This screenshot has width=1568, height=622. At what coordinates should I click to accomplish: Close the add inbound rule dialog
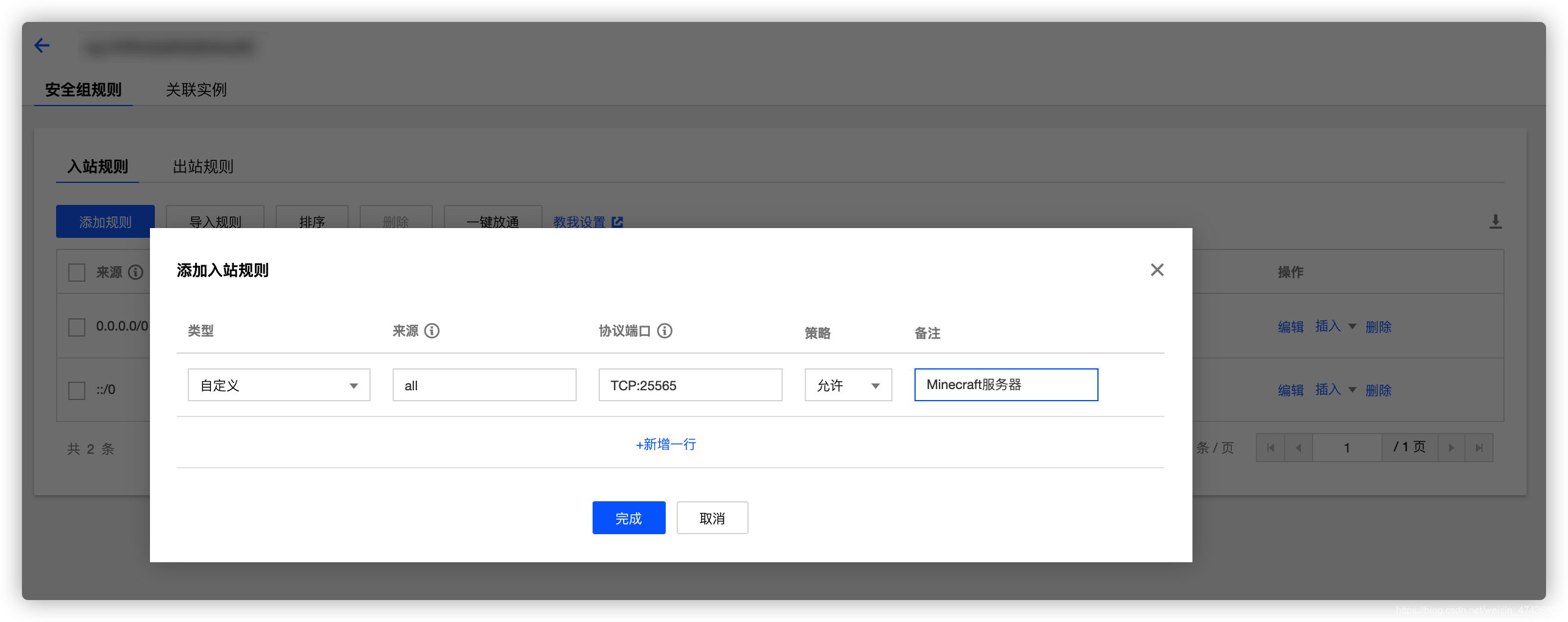click(1156, 270)
